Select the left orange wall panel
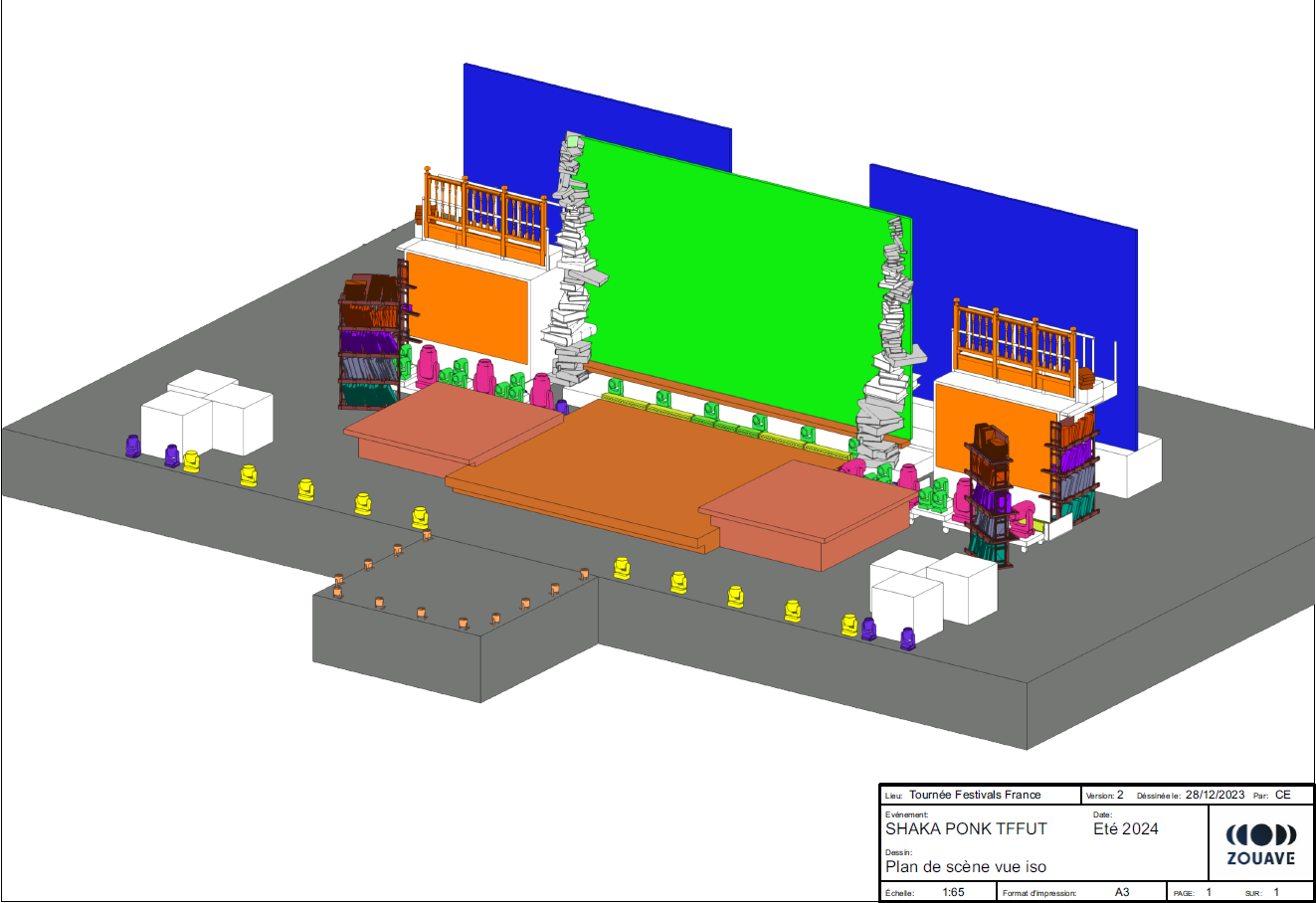 [468, 308]
